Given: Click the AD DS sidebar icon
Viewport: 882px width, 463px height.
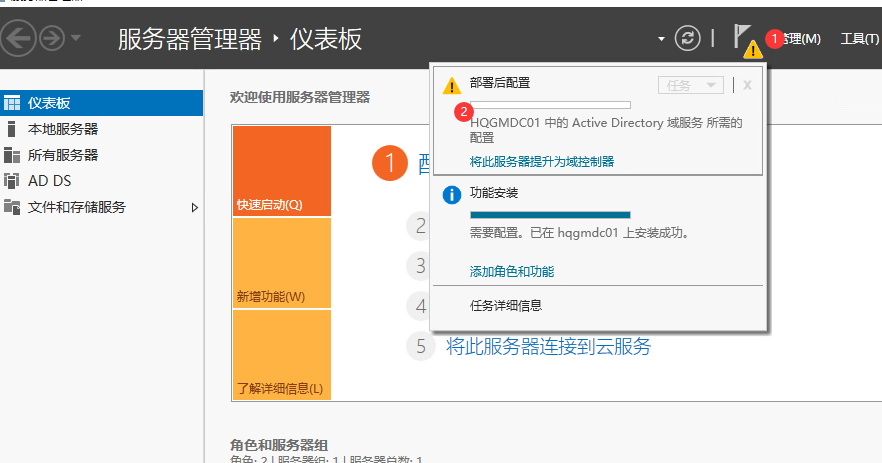Looking at the screenshot, I should [x=12, y=181].
